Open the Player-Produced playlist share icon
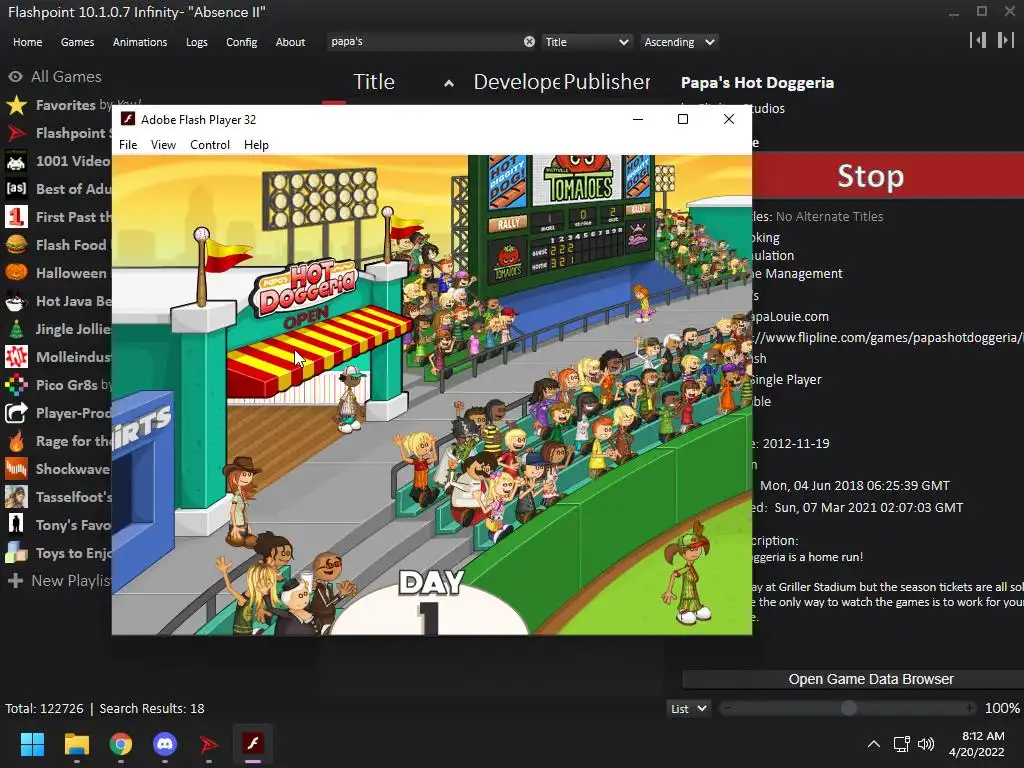Viewport: 1024px width, 768px height. (16, 413)
